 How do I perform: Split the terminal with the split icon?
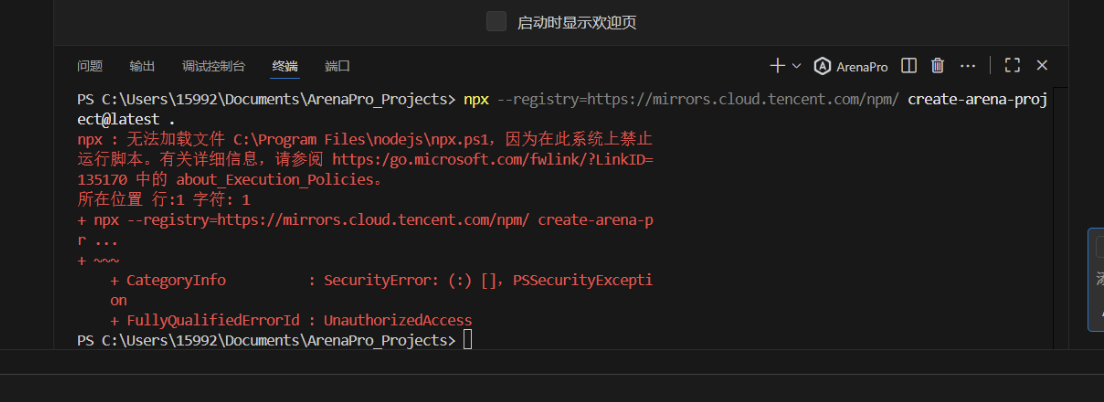(x=909, y=66)
